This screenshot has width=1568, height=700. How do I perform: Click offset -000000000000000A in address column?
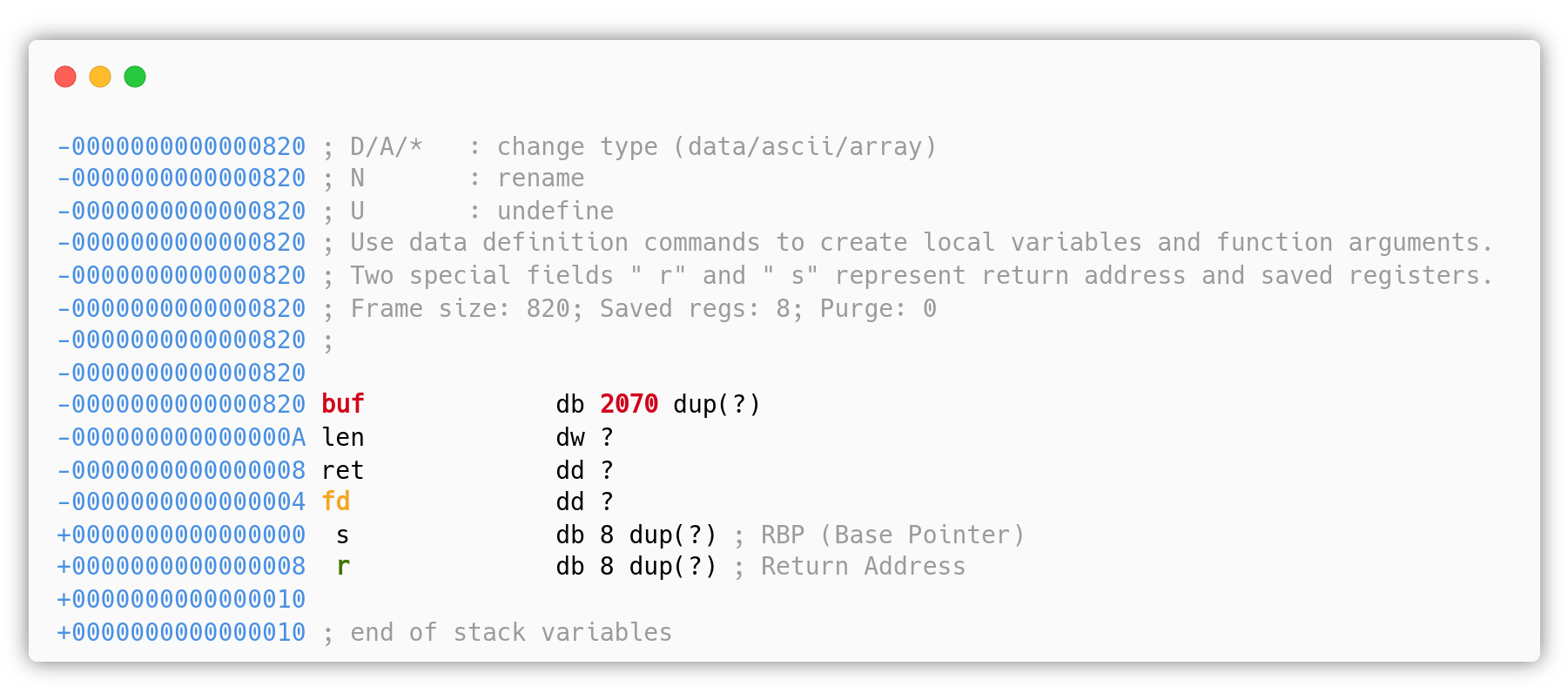pyautogui.click(x=181, y=437)
